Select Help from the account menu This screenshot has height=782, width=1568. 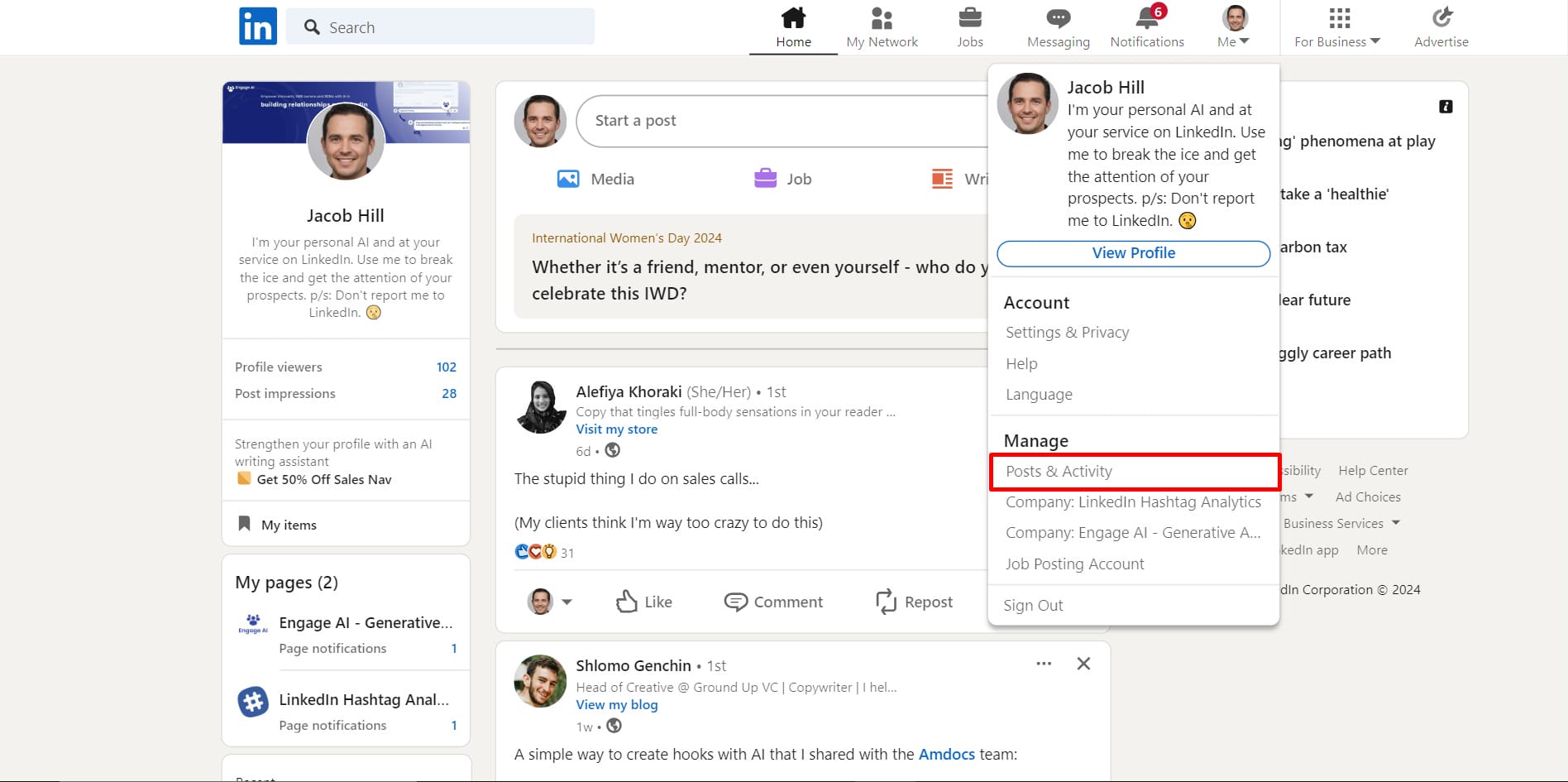pyautogui.click(x=1021, y=363)
